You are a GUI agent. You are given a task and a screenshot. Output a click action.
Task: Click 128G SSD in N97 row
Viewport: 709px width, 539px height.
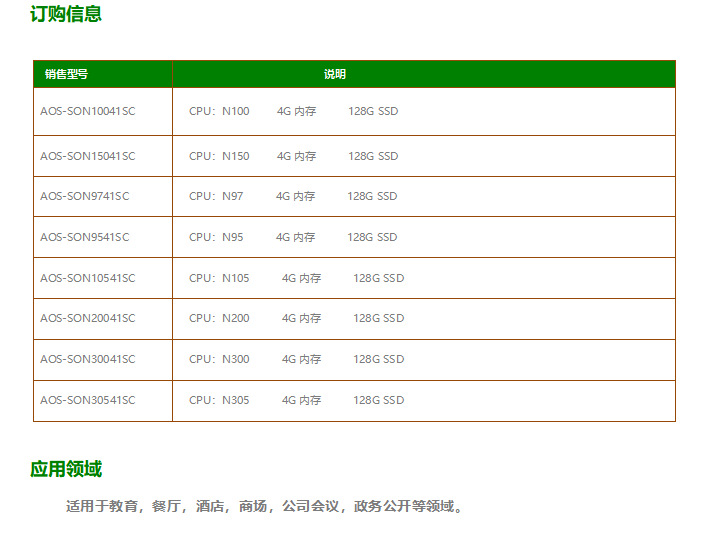372,196
